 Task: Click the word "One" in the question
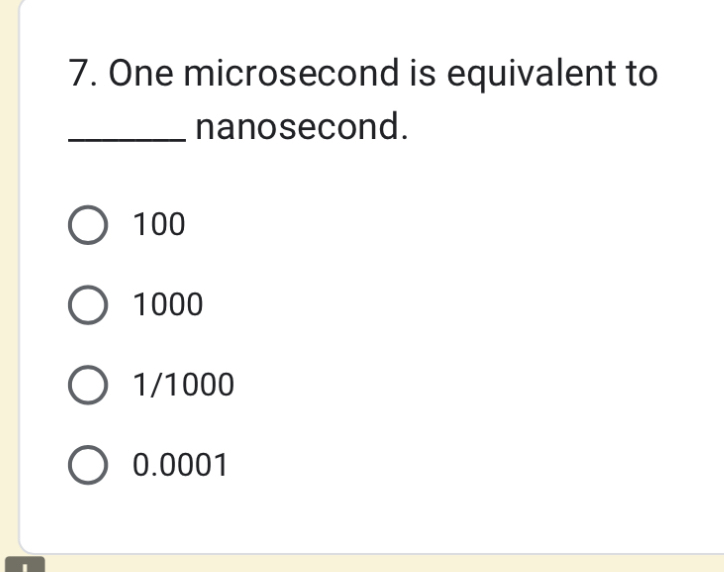pyautogui.click(x=142, y=73)
